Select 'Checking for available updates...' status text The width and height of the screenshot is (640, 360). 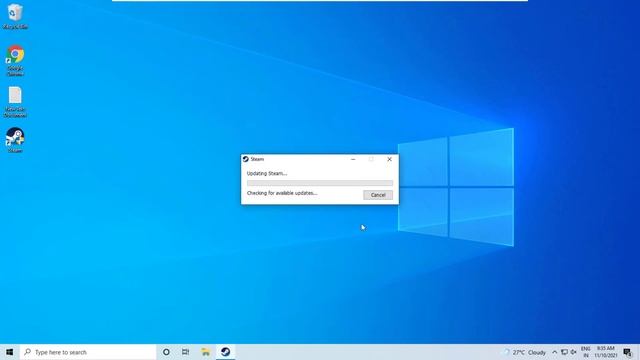282,193
